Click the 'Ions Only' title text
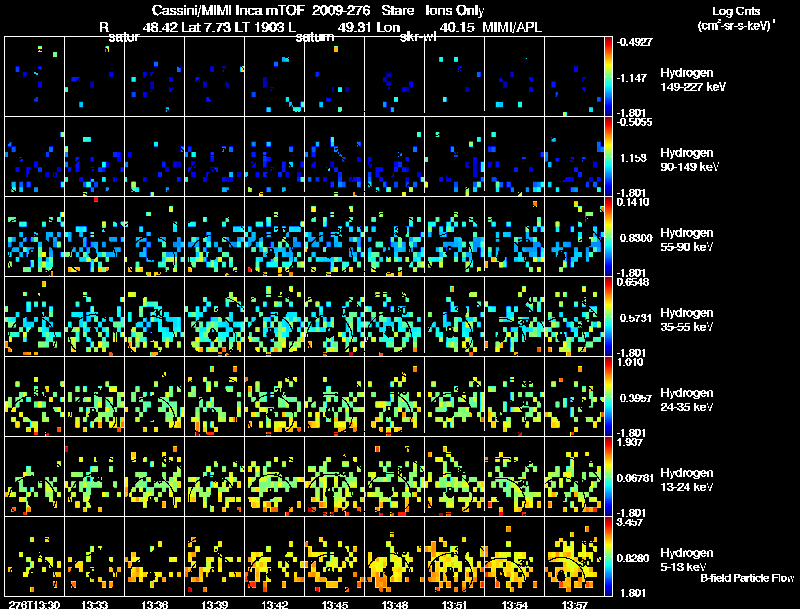The image size is (800, 609). [x=455, y=10]
